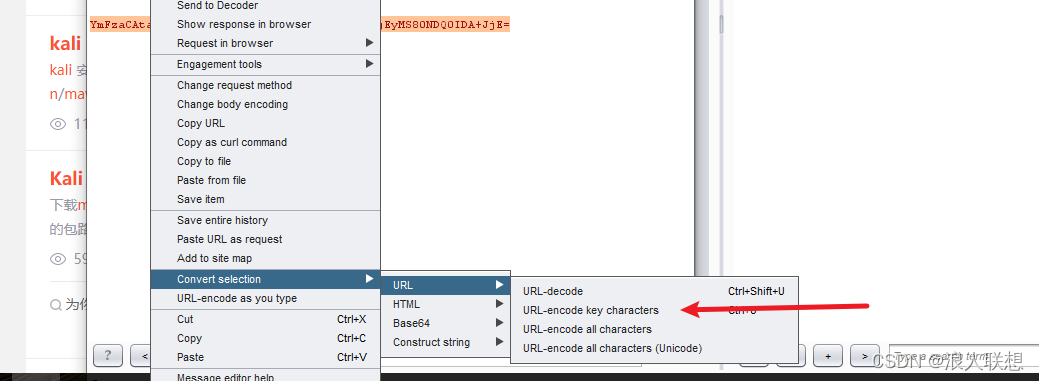Expand the HTML conversion submenu
Viewport: 1039px width, 381px height.
(x=446, y=304)
